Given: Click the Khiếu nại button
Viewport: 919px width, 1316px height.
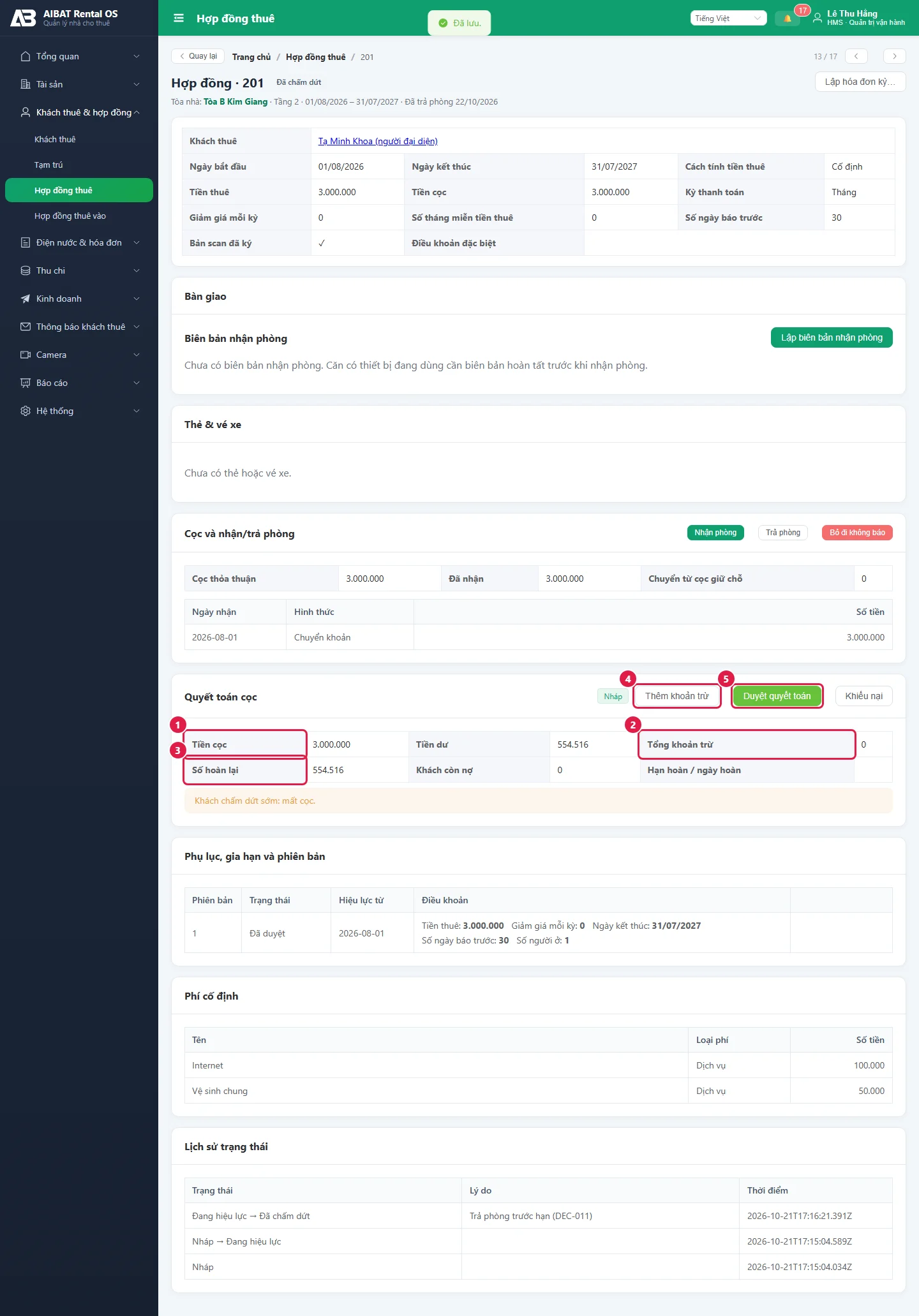Looking at the screenshot, I should click(x=864, y=696).
